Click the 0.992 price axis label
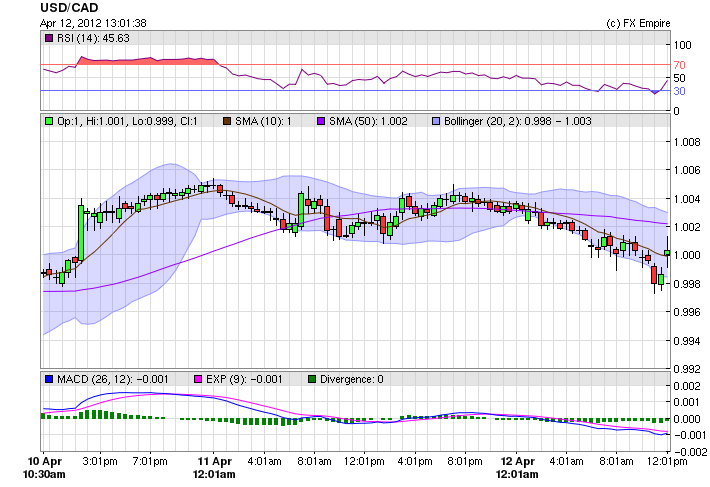The image size is (710, 487). click(687, 369)
